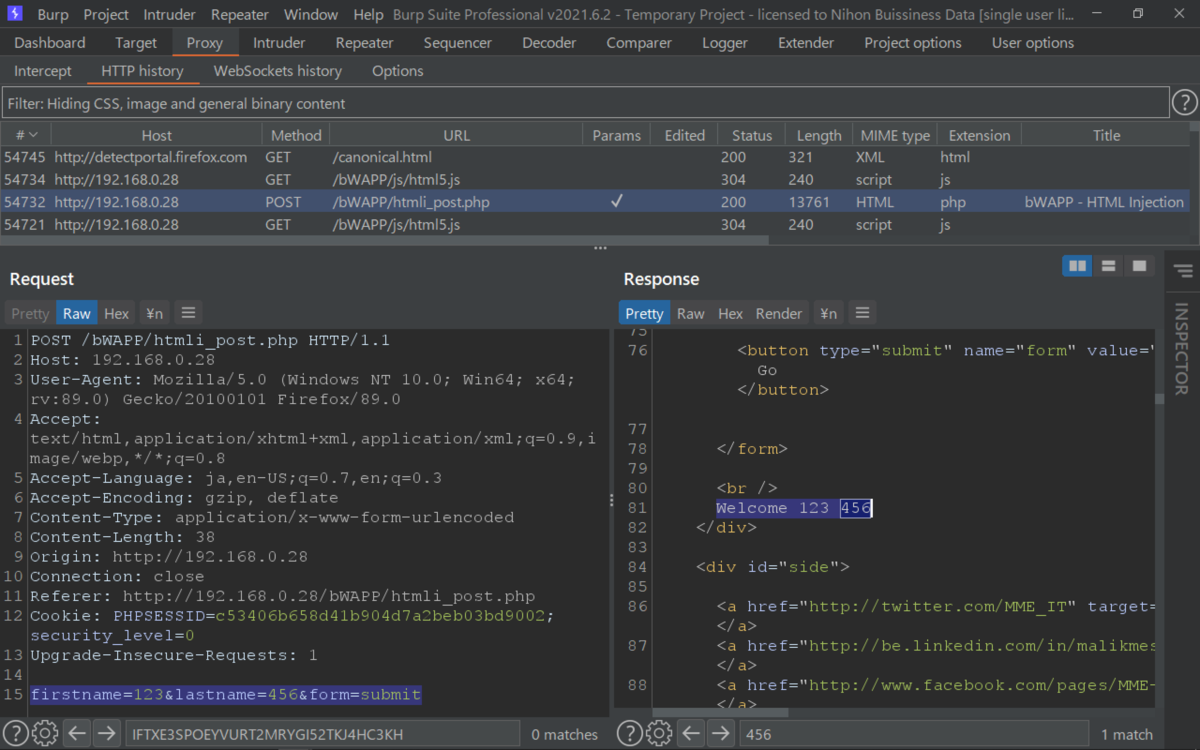Switch to combined single-pane layout

[x=1138, y=266]
